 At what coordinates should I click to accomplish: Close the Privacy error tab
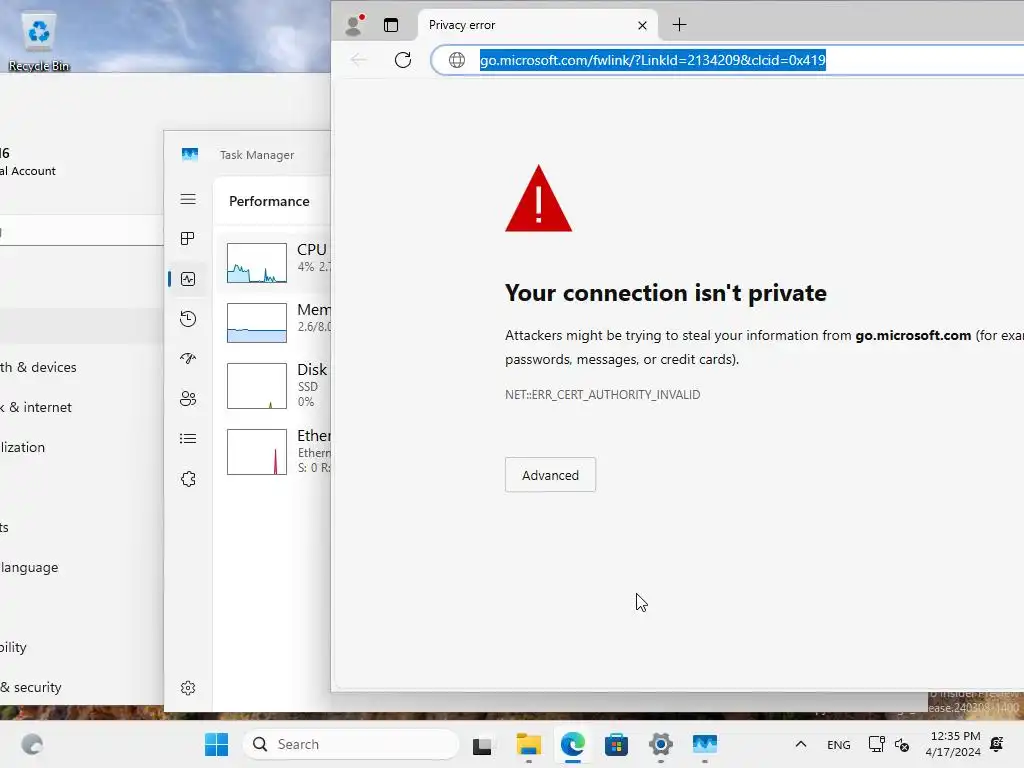pos(642,25)
